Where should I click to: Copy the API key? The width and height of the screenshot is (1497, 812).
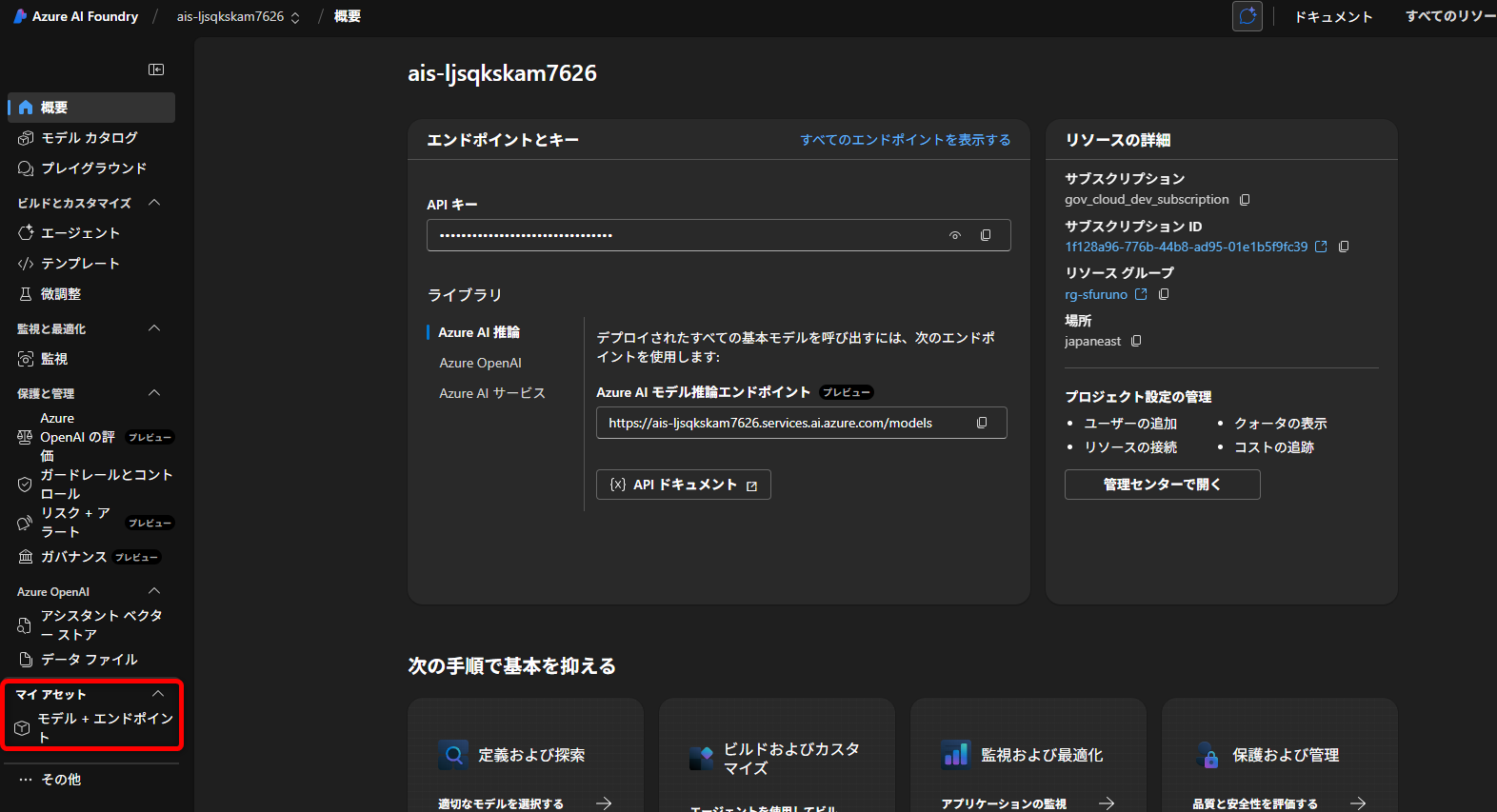[x=986, y=235]
